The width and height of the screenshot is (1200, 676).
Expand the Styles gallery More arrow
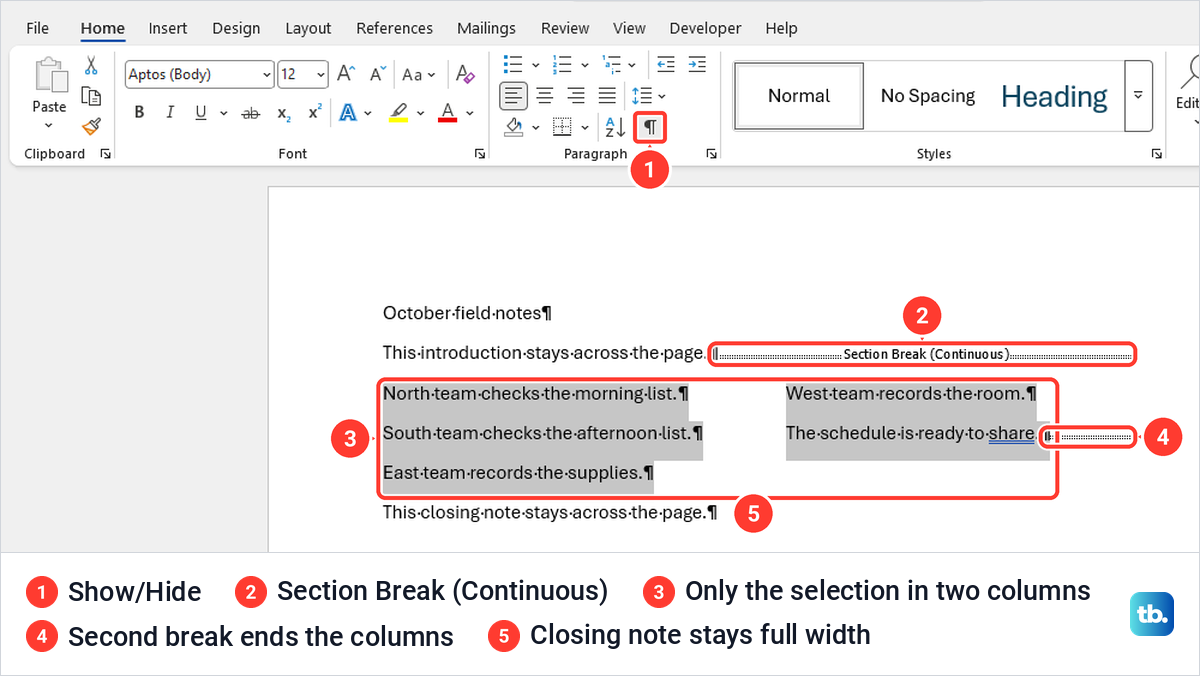tap(1138, 96)
